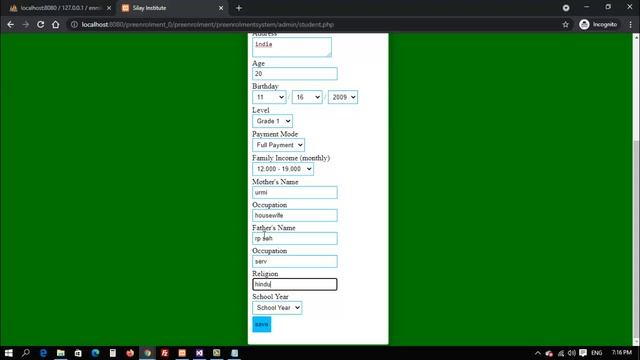Screen dimensions: 640x360
Task: Edit the Mother's Name field
Action: (295, 192)
